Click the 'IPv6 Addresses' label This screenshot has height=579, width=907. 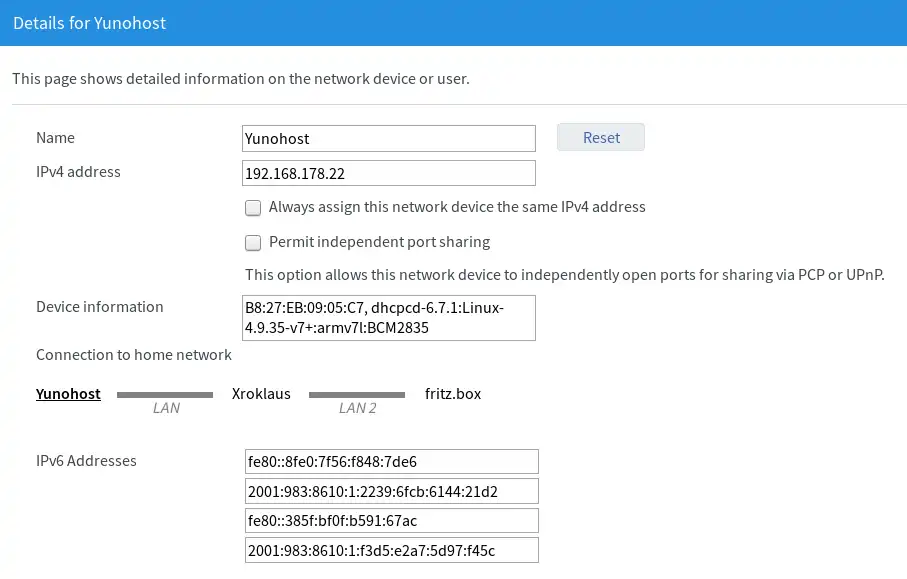(86, 461)
